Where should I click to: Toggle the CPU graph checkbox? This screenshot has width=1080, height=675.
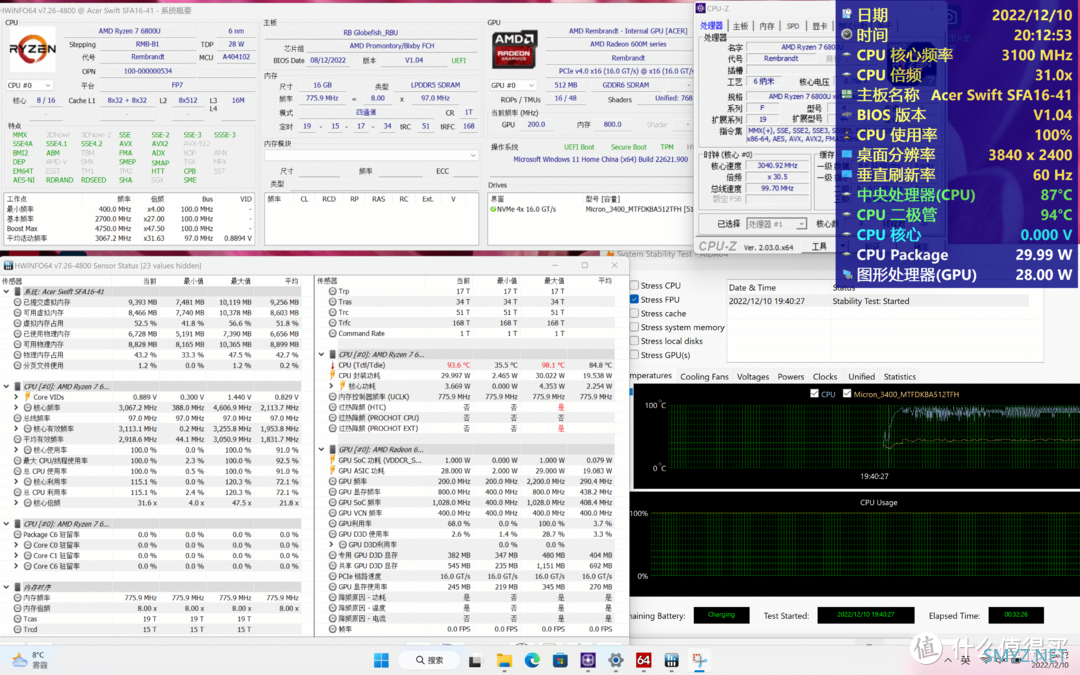[814, 394]
